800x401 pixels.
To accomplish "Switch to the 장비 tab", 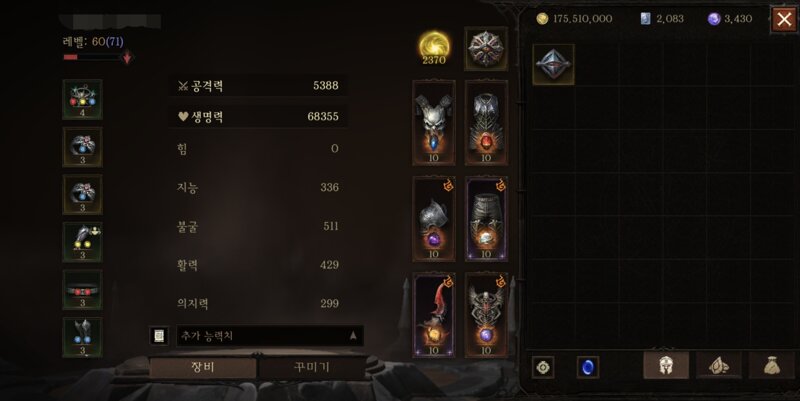I will click(203, 367).
